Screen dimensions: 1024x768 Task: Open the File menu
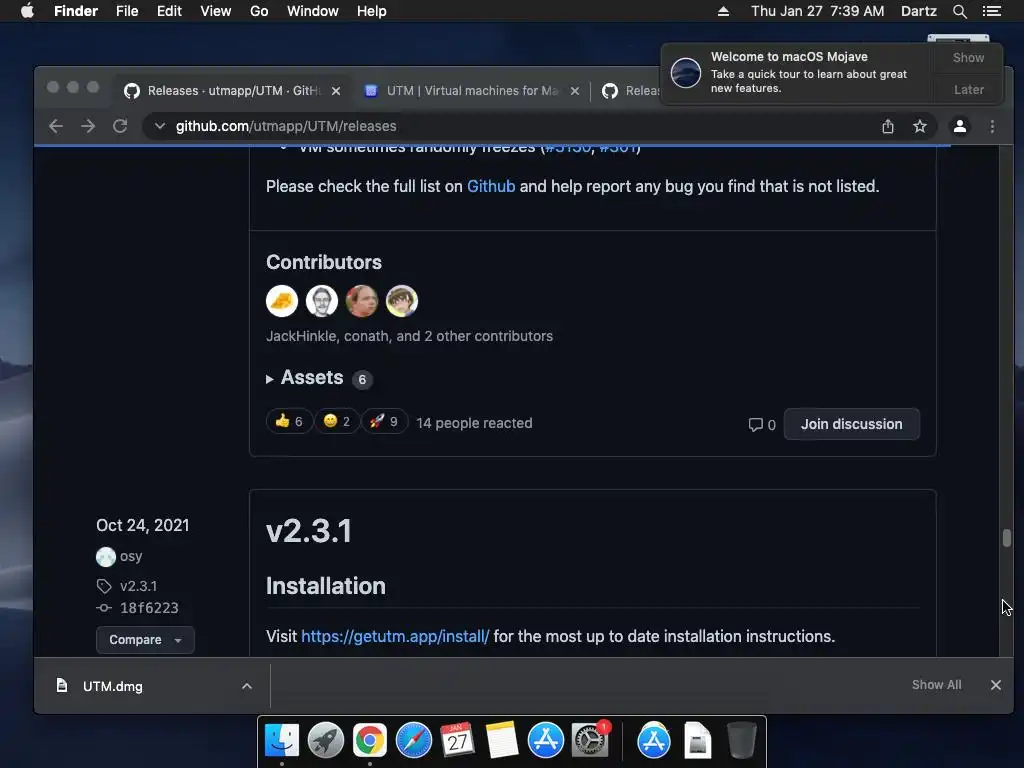point(127,11)
